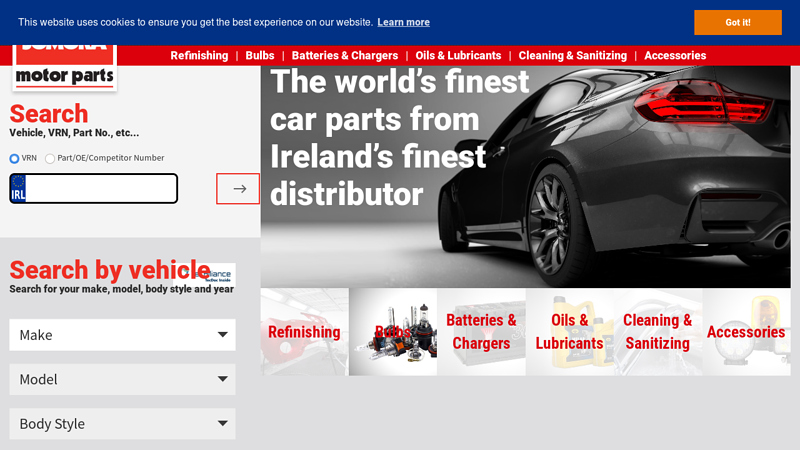Select the VRN radio option
This screenshot has width=800, height=450.
(x=14, y=159)
